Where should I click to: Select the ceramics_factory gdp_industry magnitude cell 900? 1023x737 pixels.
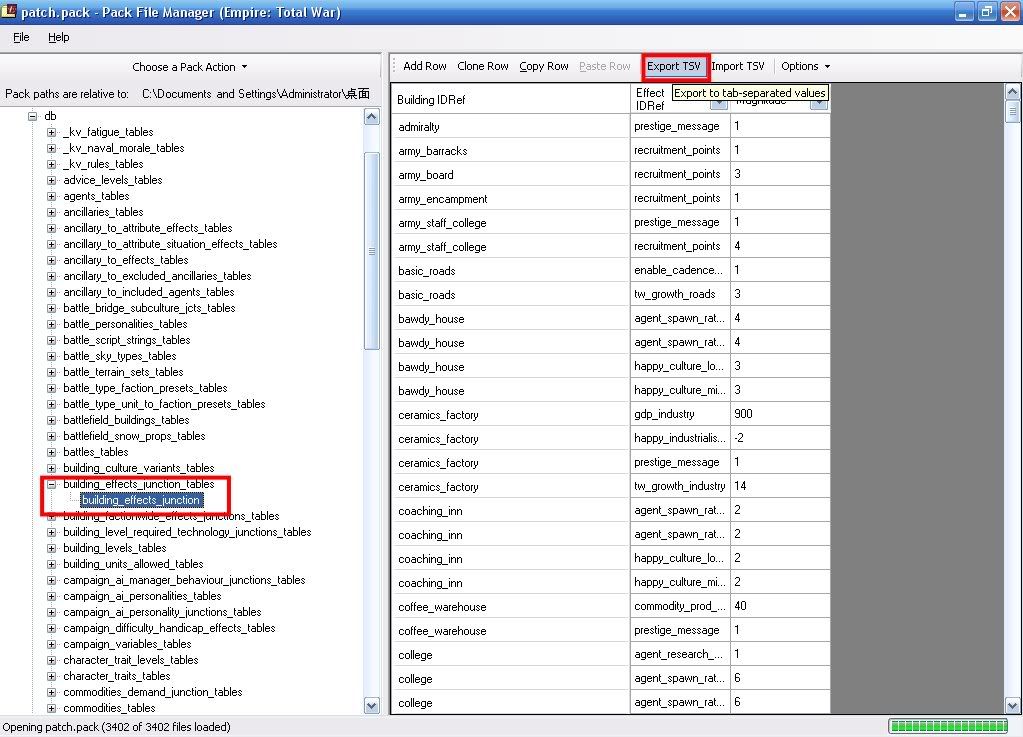point(779,415)
